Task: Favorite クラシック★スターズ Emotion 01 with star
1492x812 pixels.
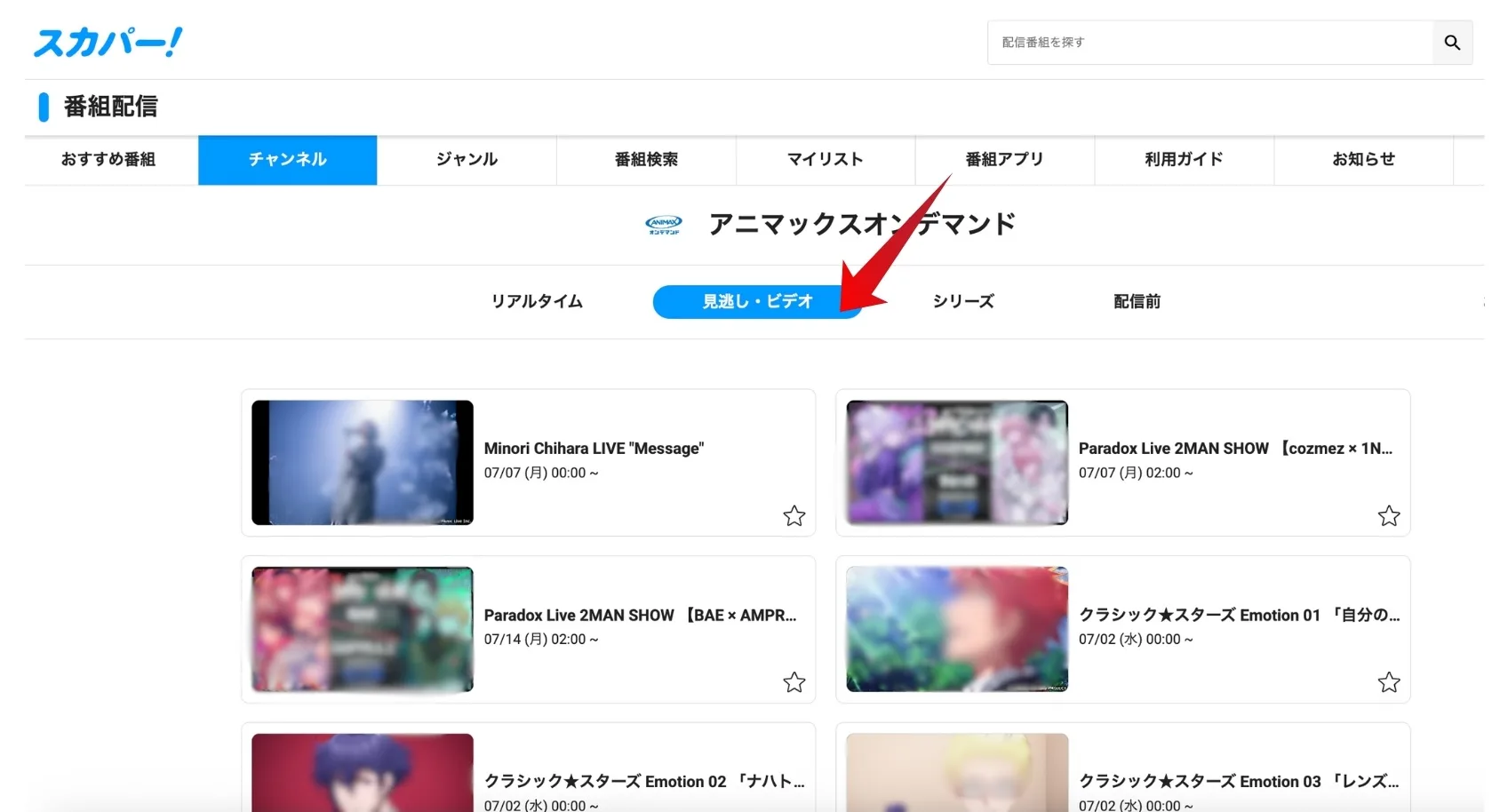Action: [x=1389, y=682]
